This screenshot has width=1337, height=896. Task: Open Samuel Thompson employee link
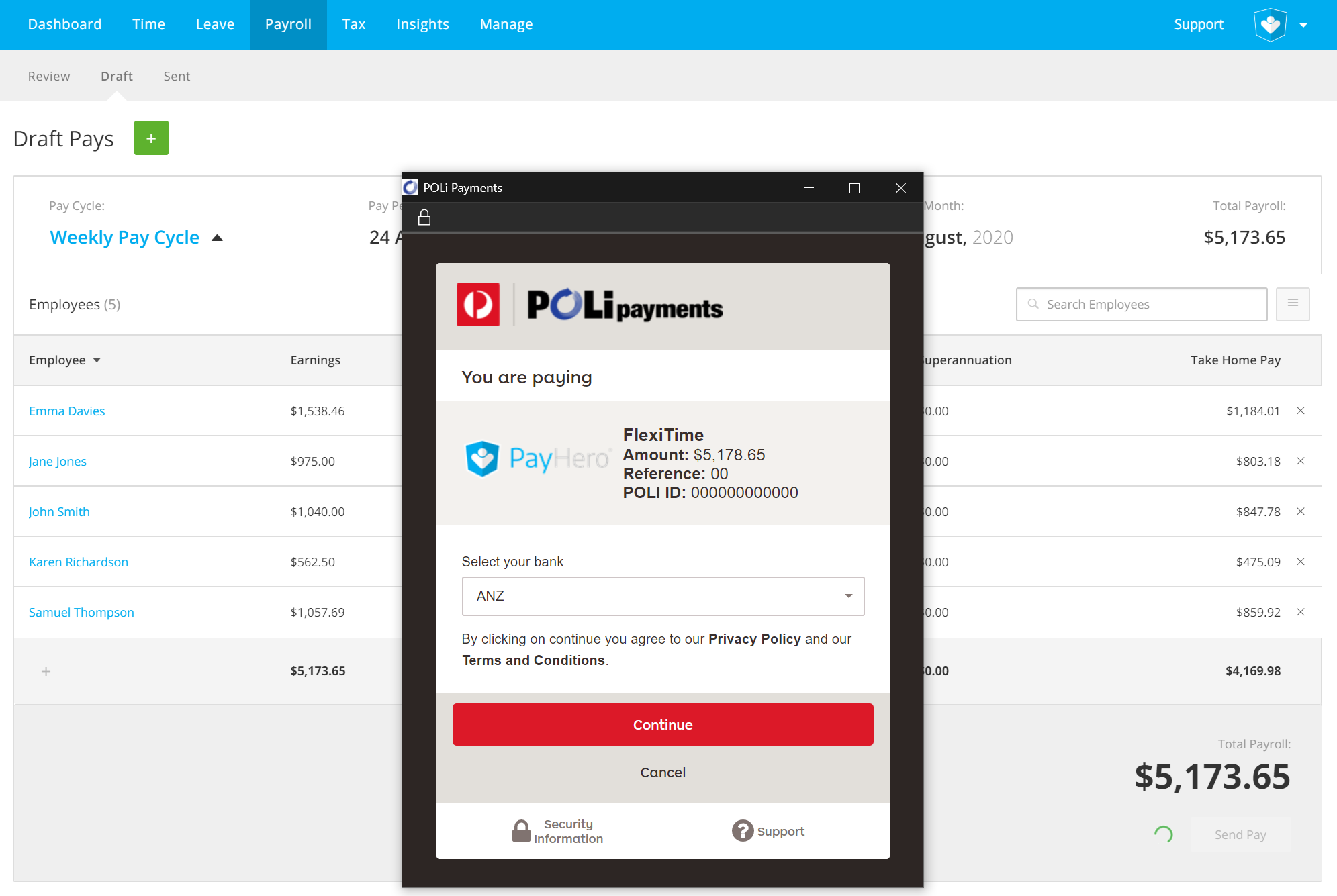[81, 612]
